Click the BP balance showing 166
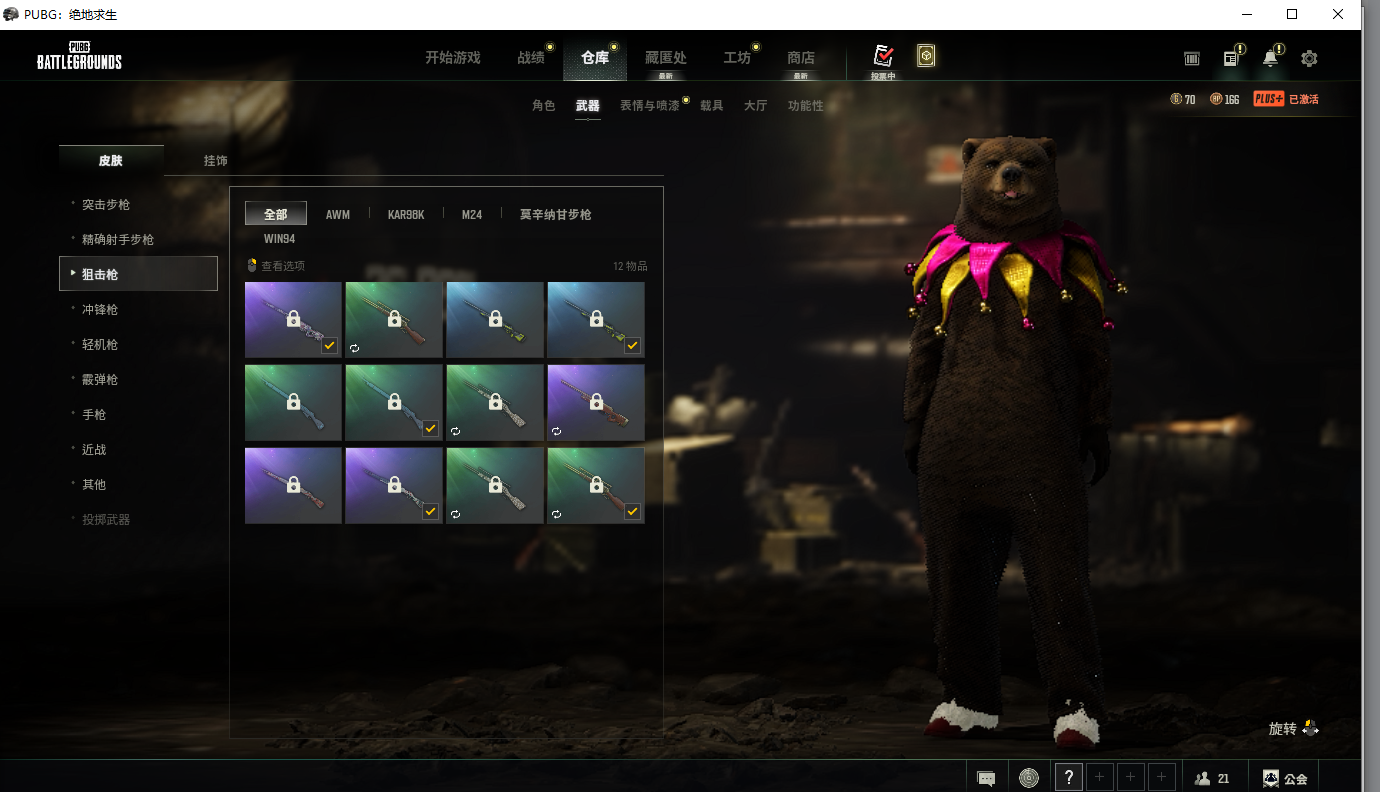This screenshot has height=792, width=1380. [x=1225, y=99]
